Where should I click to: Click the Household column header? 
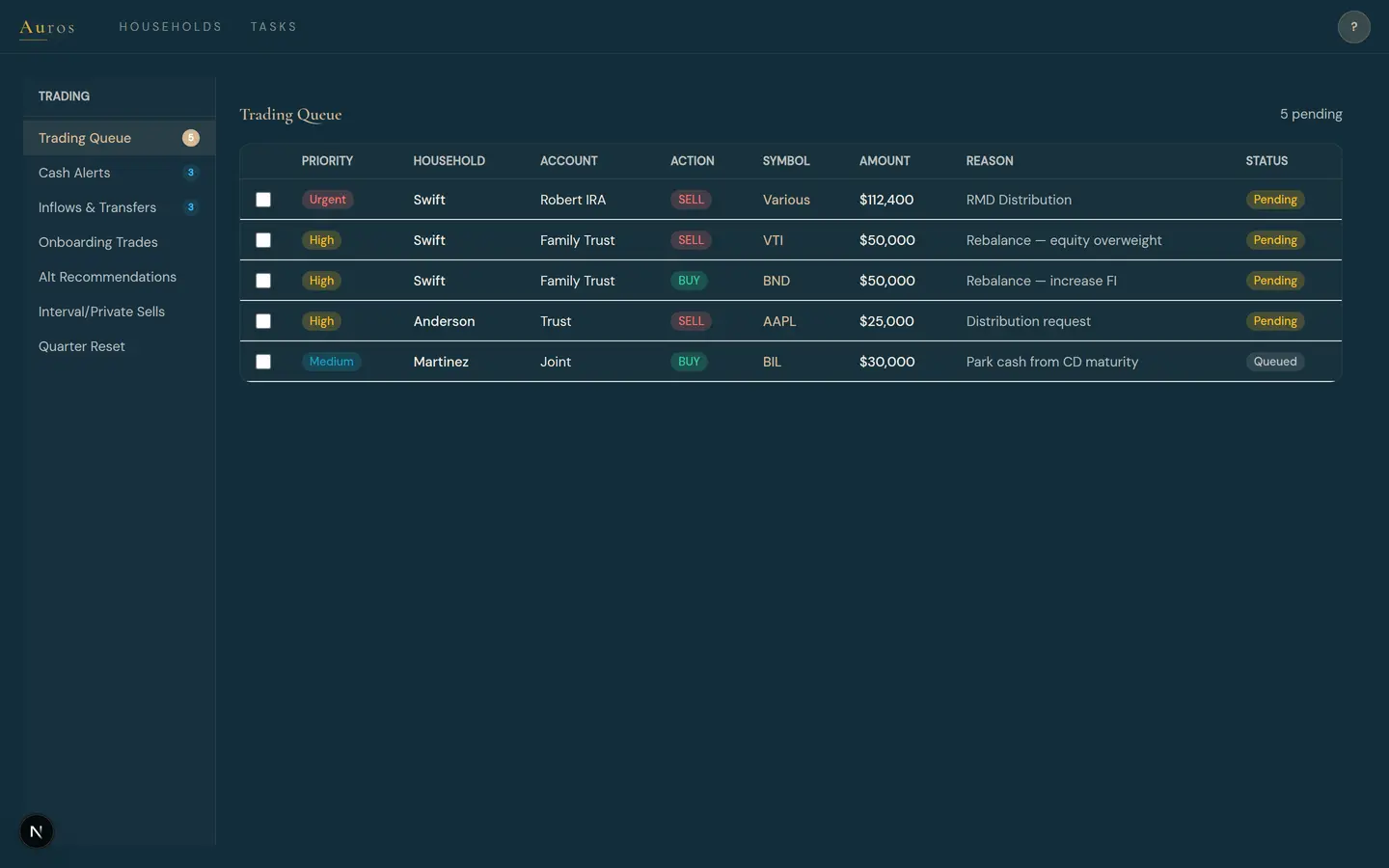(x=449, y=161)
